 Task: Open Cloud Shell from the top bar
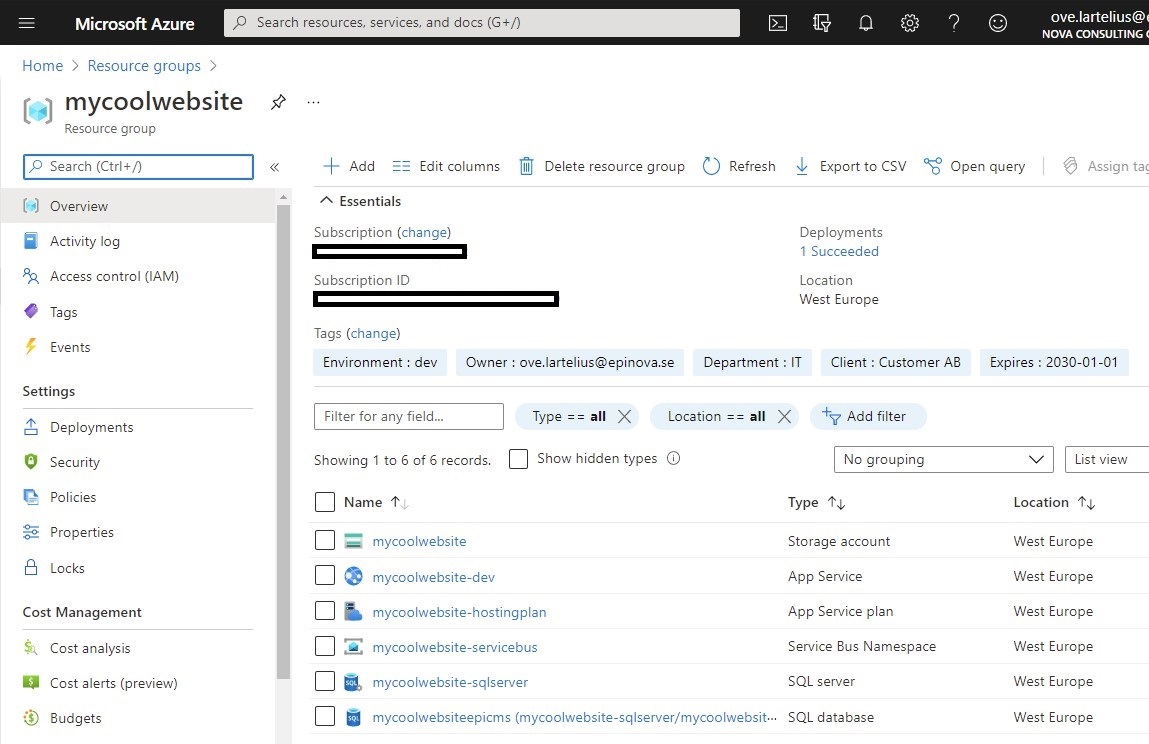[x=778, y=22]
